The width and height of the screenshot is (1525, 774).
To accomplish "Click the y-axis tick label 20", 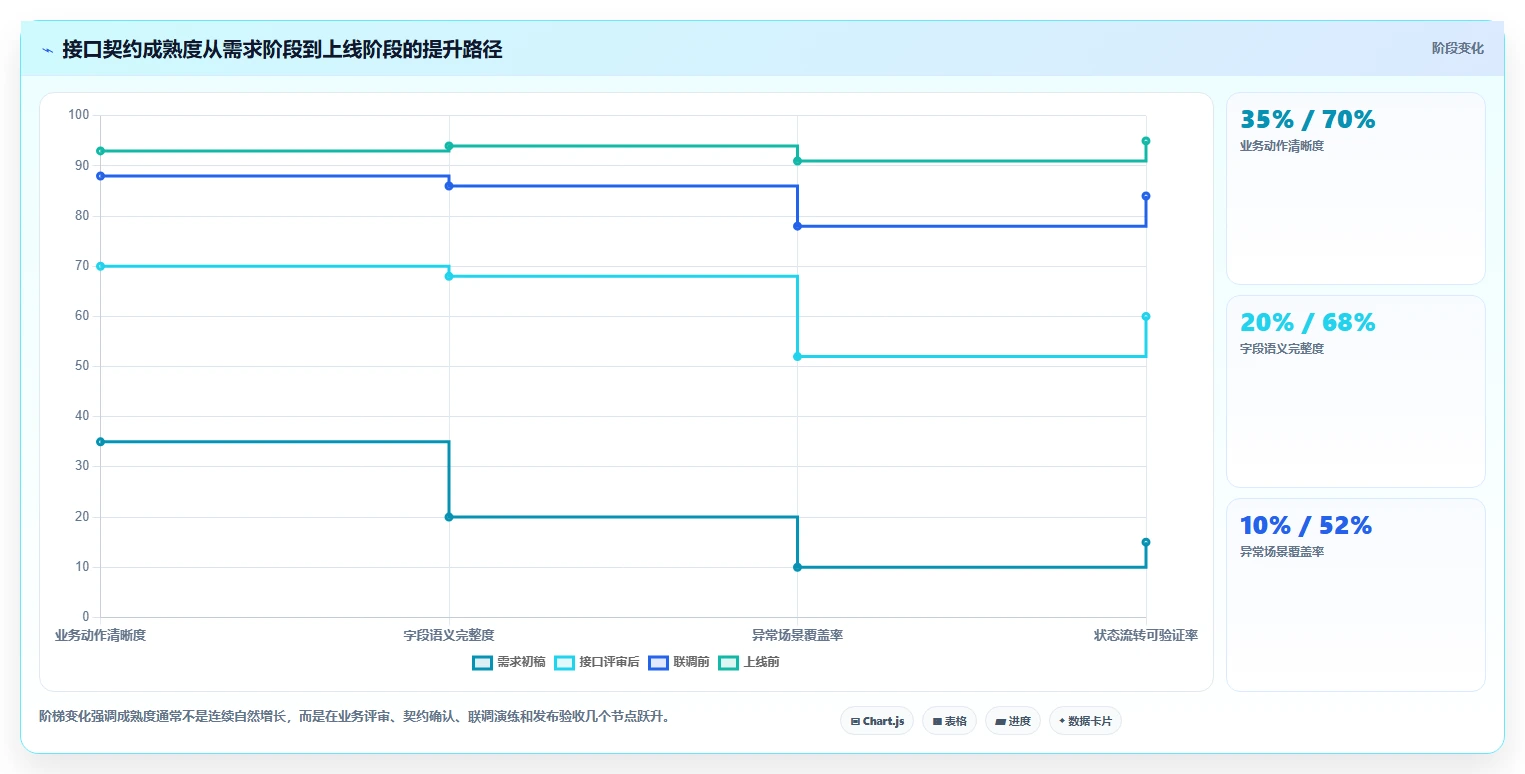I will click(x=82, y=517).
